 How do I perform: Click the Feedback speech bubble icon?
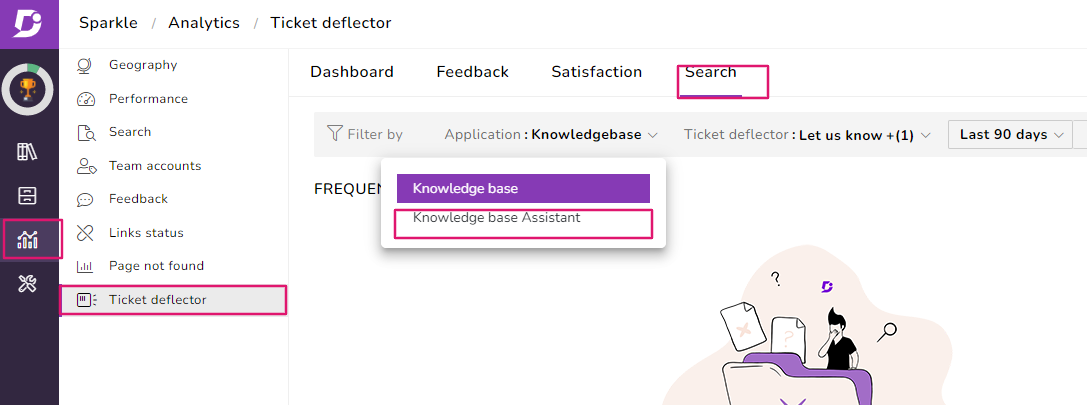tap(85, 200)
